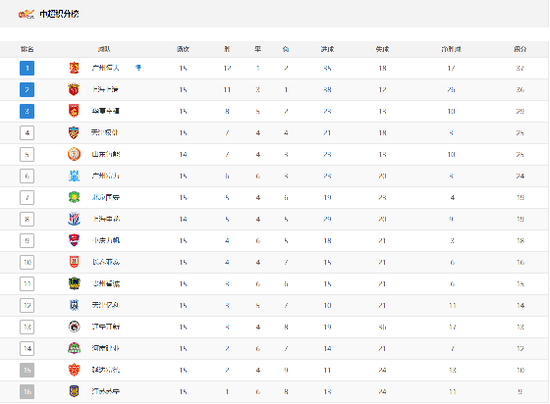
Task: Click the blue rank 1 badge
Action: click(27, 68)
